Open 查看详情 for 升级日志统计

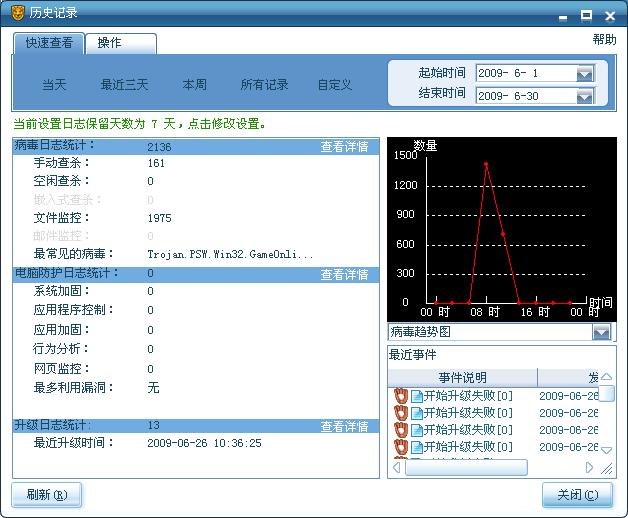coord(344,426)
